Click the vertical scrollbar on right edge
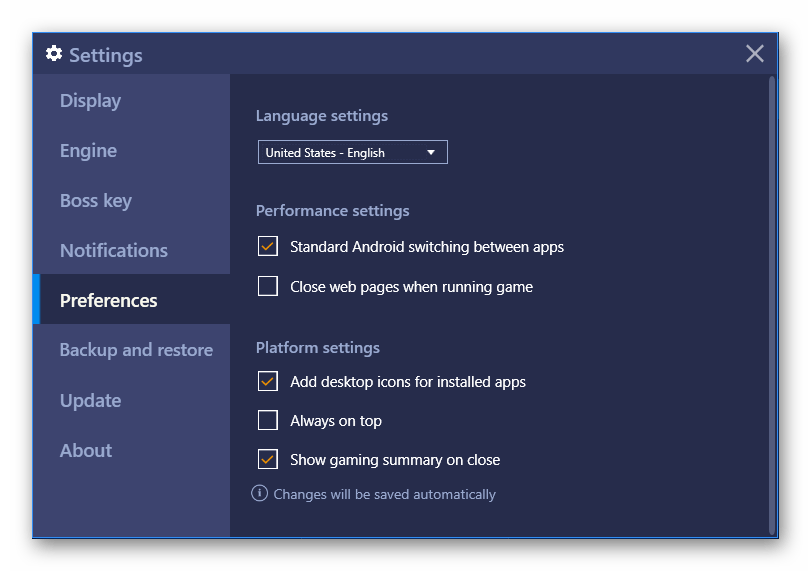The image size is (811, 571). (x=772, y=300)
